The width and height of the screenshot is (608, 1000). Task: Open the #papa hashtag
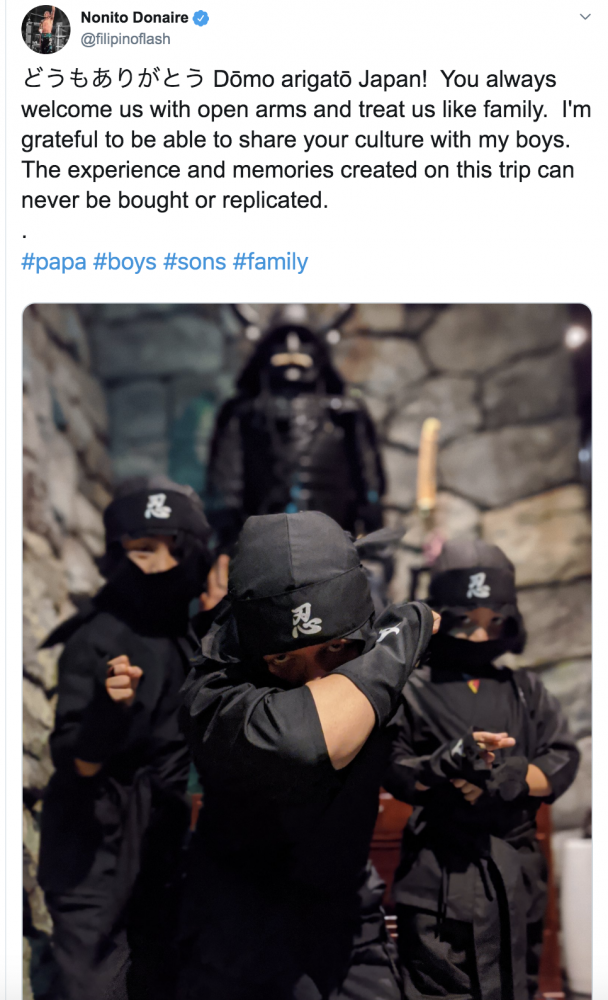pyautogui.click(x=54, y=262)
